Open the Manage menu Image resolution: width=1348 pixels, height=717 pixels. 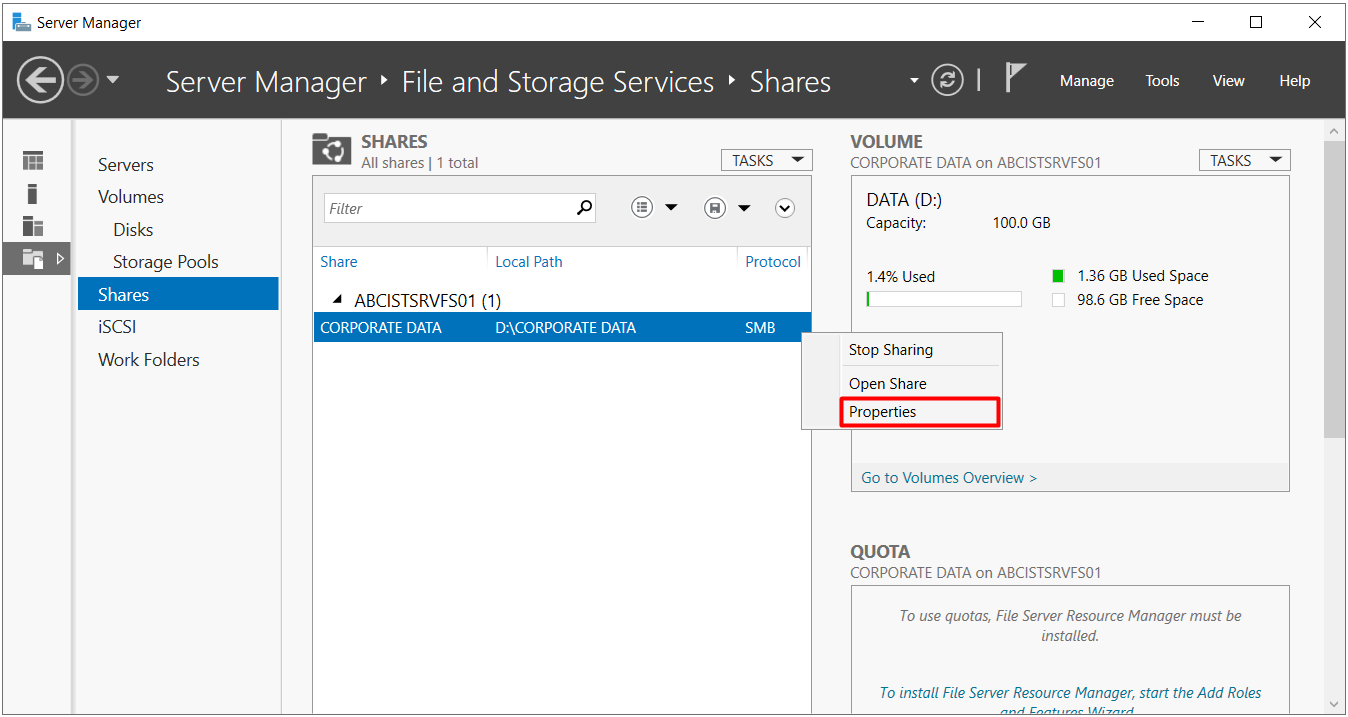[1087, 81]
